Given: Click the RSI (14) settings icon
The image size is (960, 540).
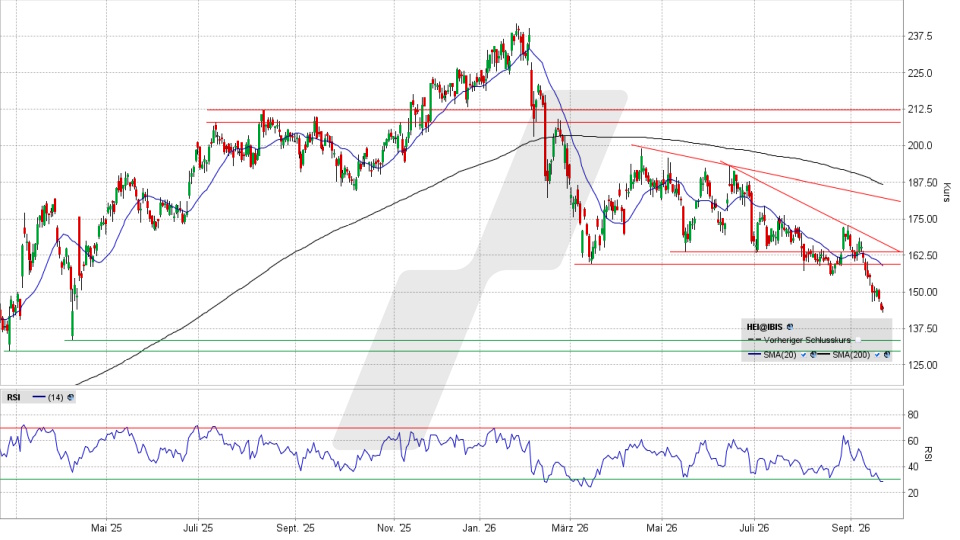Looking at the screenshot, I should pyautogui.click(x=71, y=397).
